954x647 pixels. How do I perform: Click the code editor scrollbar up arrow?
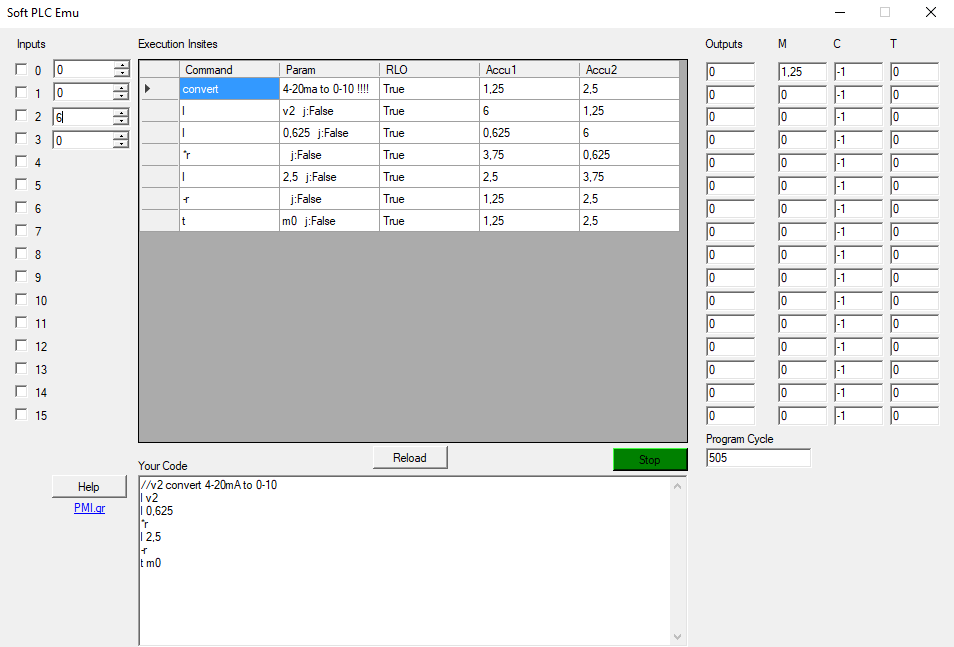click(677, 484)
